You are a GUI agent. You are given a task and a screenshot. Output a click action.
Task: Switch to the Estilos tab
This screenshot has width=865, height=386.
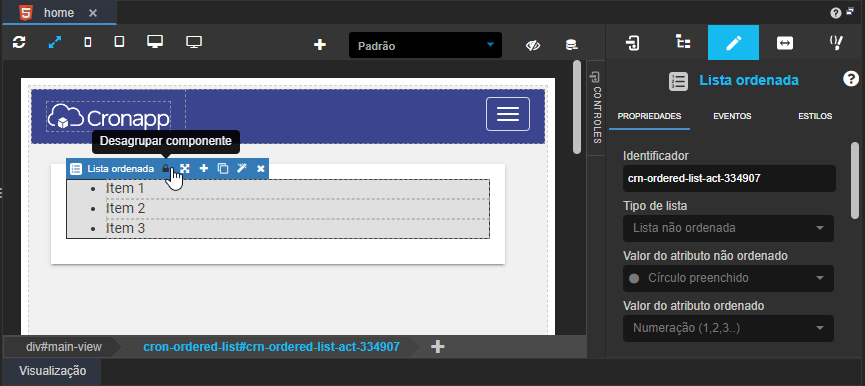815,116
